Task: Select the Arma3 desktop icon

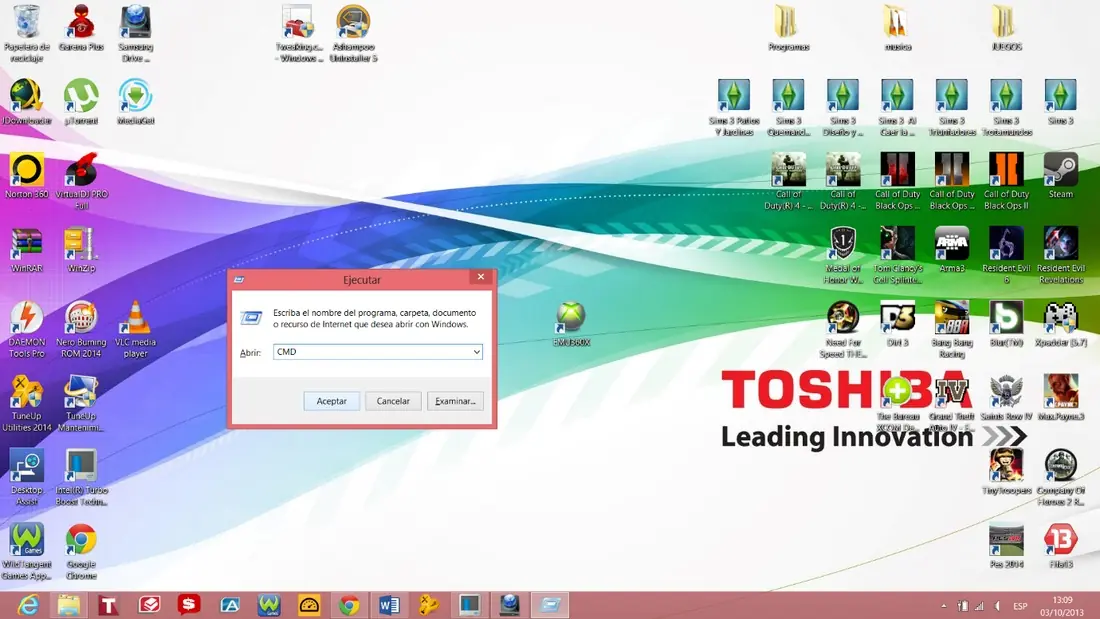Action: (952, 250)
